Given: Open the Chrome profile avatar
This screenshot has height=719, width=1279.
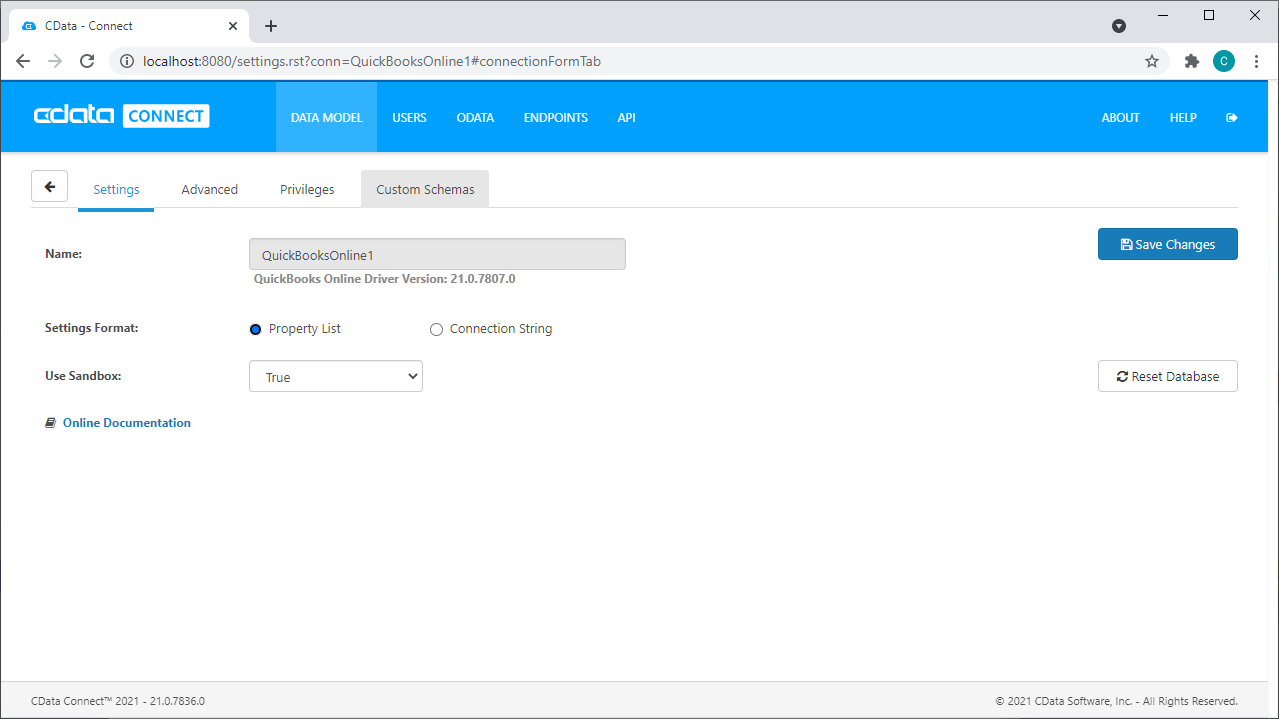Looking at the screenshot, I should pos(1223,61).
